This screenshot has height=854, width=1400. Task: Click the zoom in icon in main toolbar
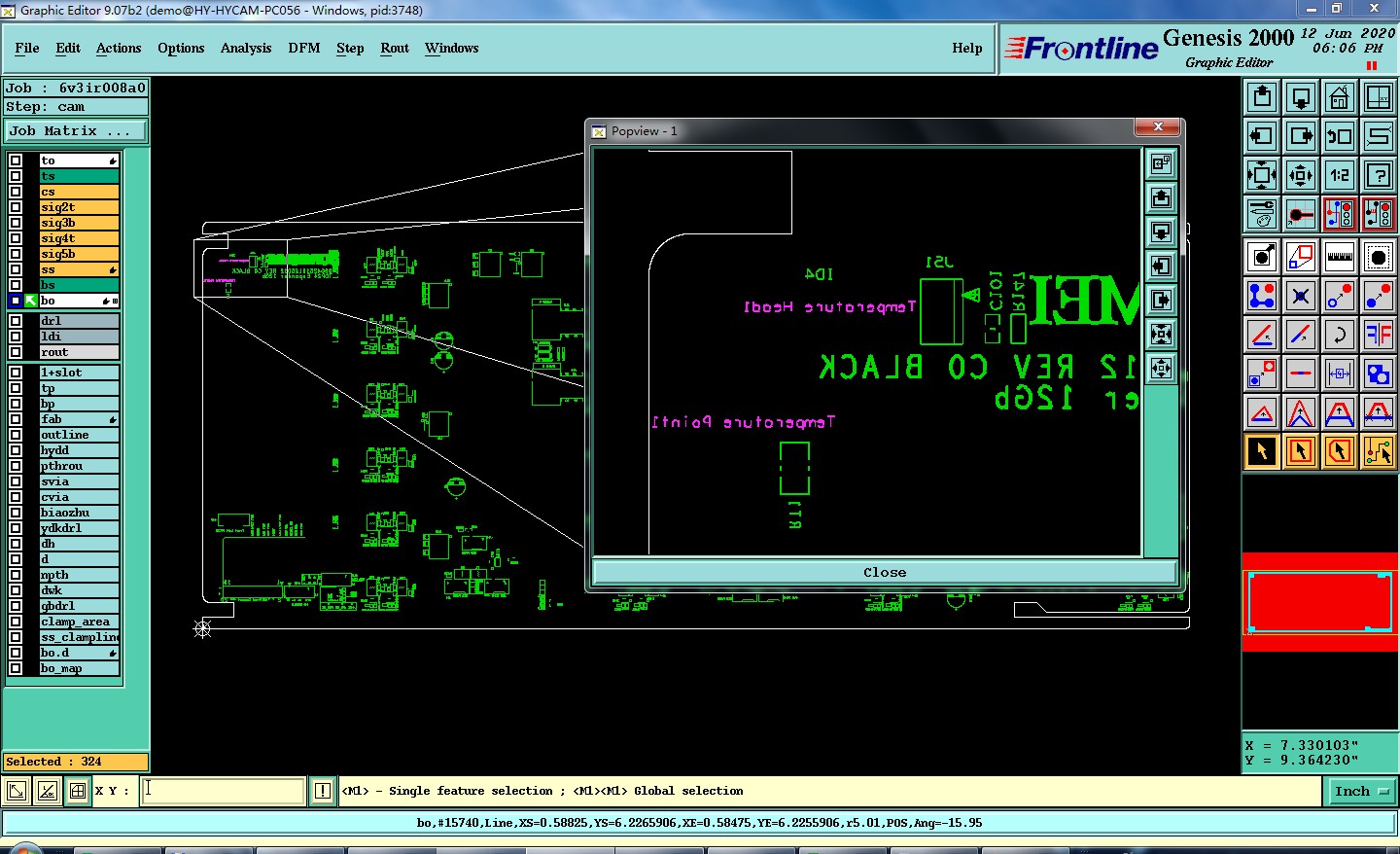tap(1262, 174)
